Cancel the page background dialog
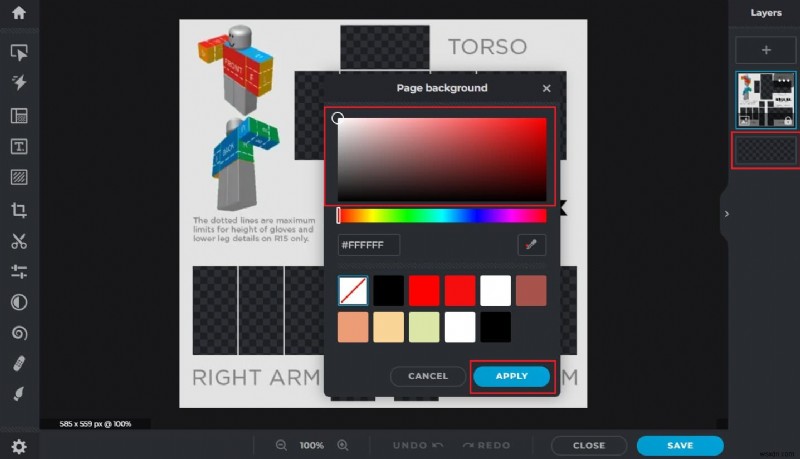Image resolution: width=800 pixels, height=459 pixels. tap(428, 376)
